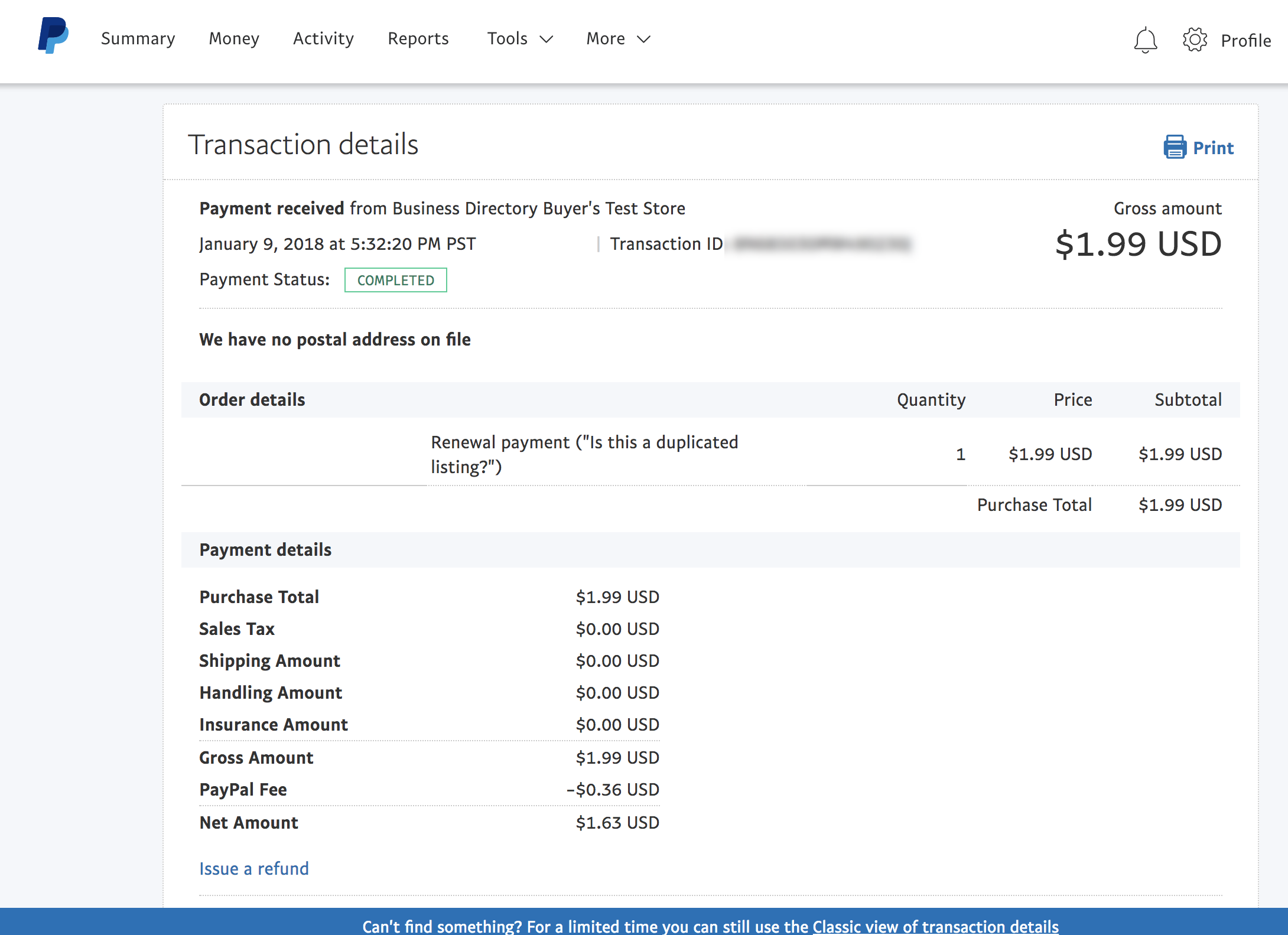The height and width of the screenshot is (935, 1288).
Task: Click the Subtotal column header
Action: (1188, 400)
